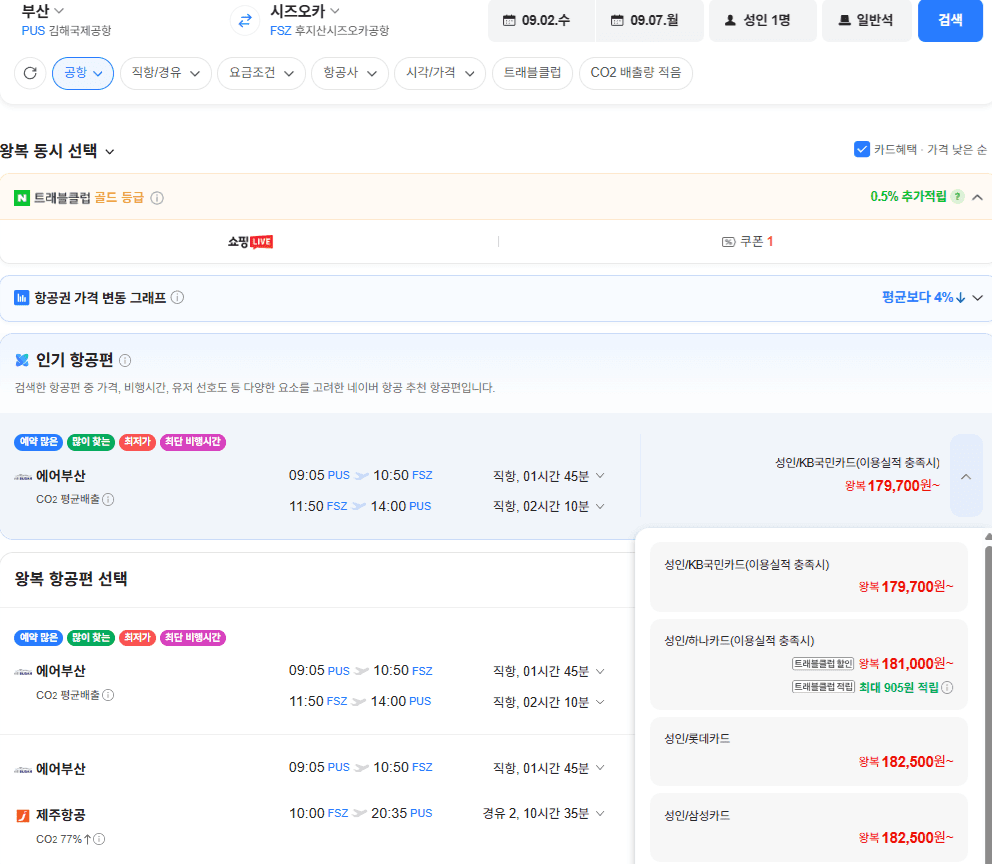Image resolution: width=992 pixels, height=864 pixels.
Task: Select KB국민카드 179,700원 fare option
Action: (809, 577)
